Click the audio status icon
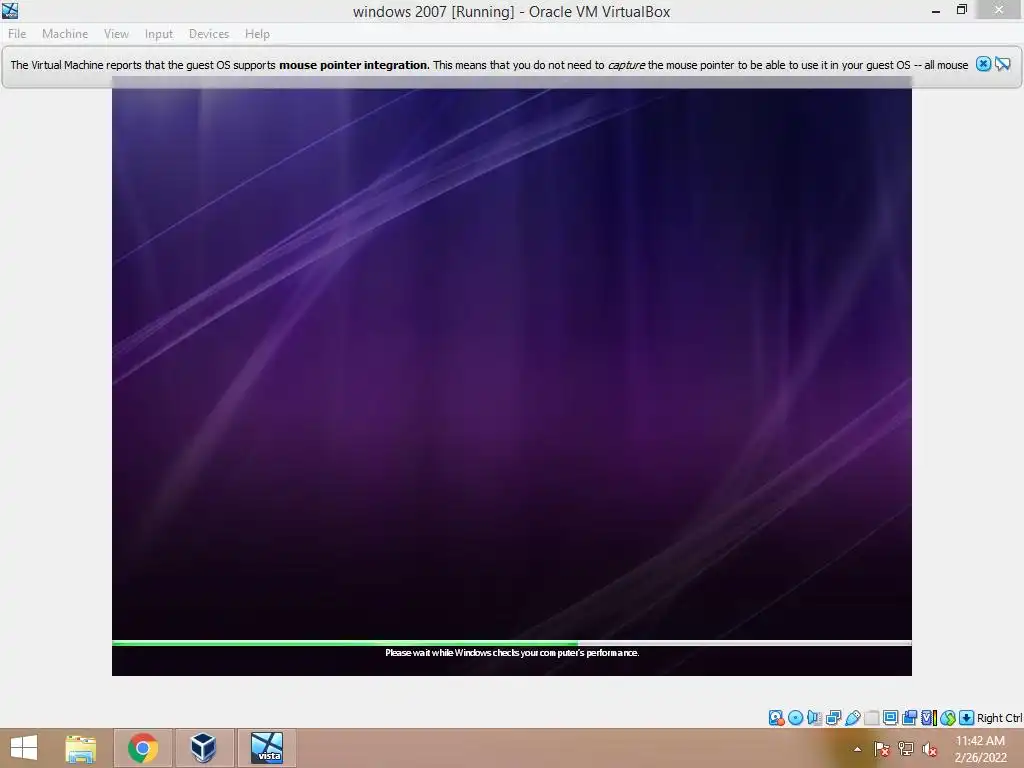The width and height of the screenshot is (1024, 768). (814, 718)
